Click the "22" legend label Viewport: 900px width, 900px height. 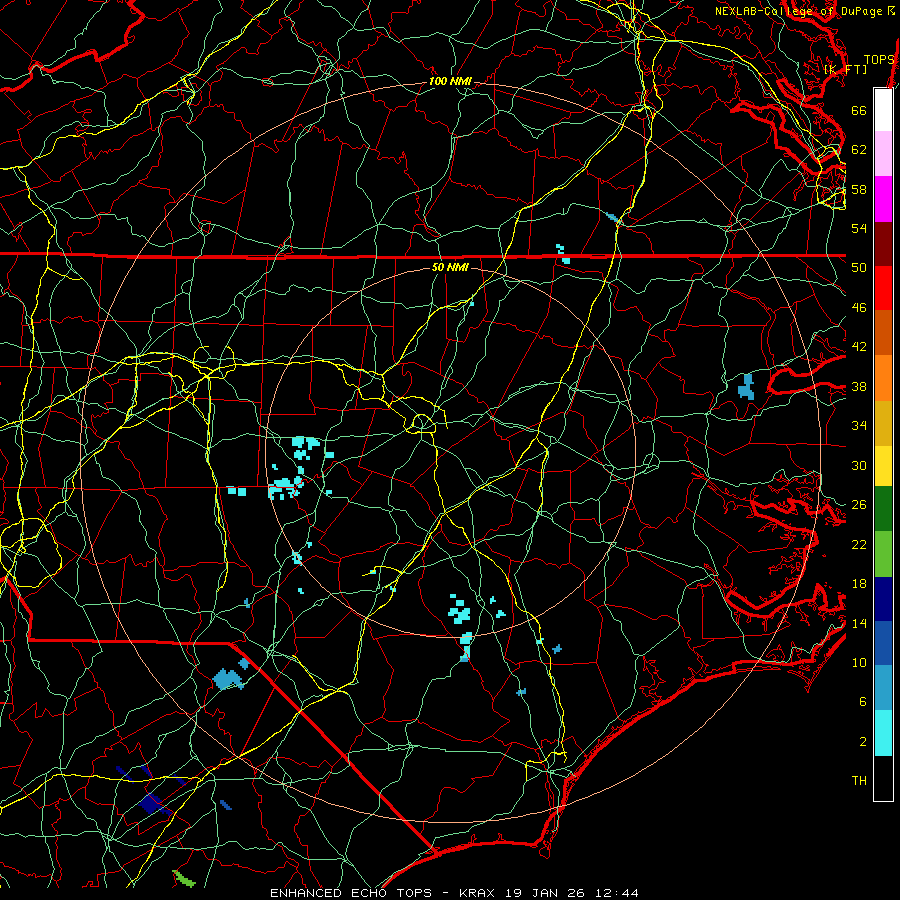click(x=859, y=544)
